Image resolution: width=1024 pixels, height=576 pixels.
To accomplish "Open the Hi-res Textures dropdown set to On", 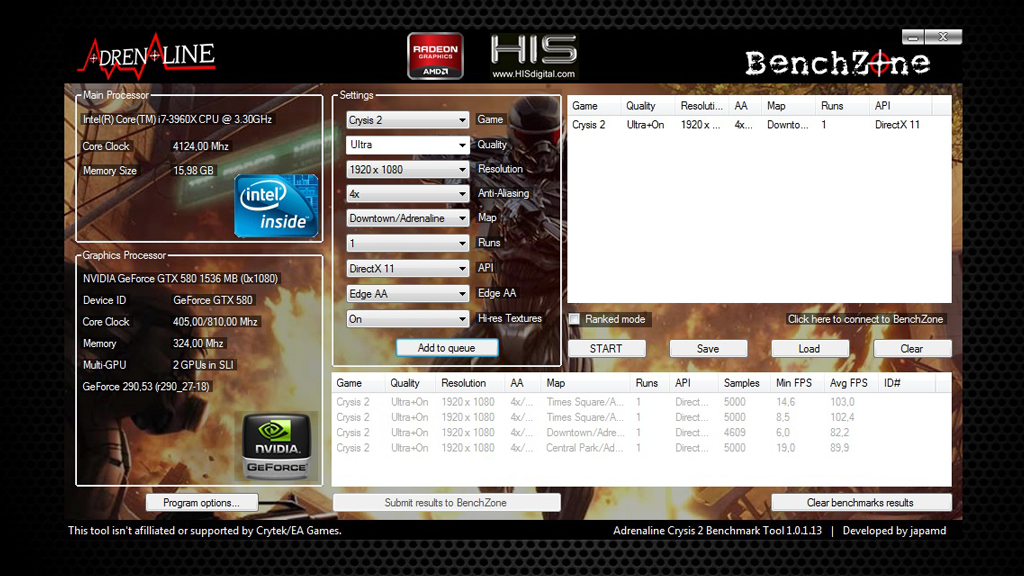I will pyautogui.click(x=407, y=319).
